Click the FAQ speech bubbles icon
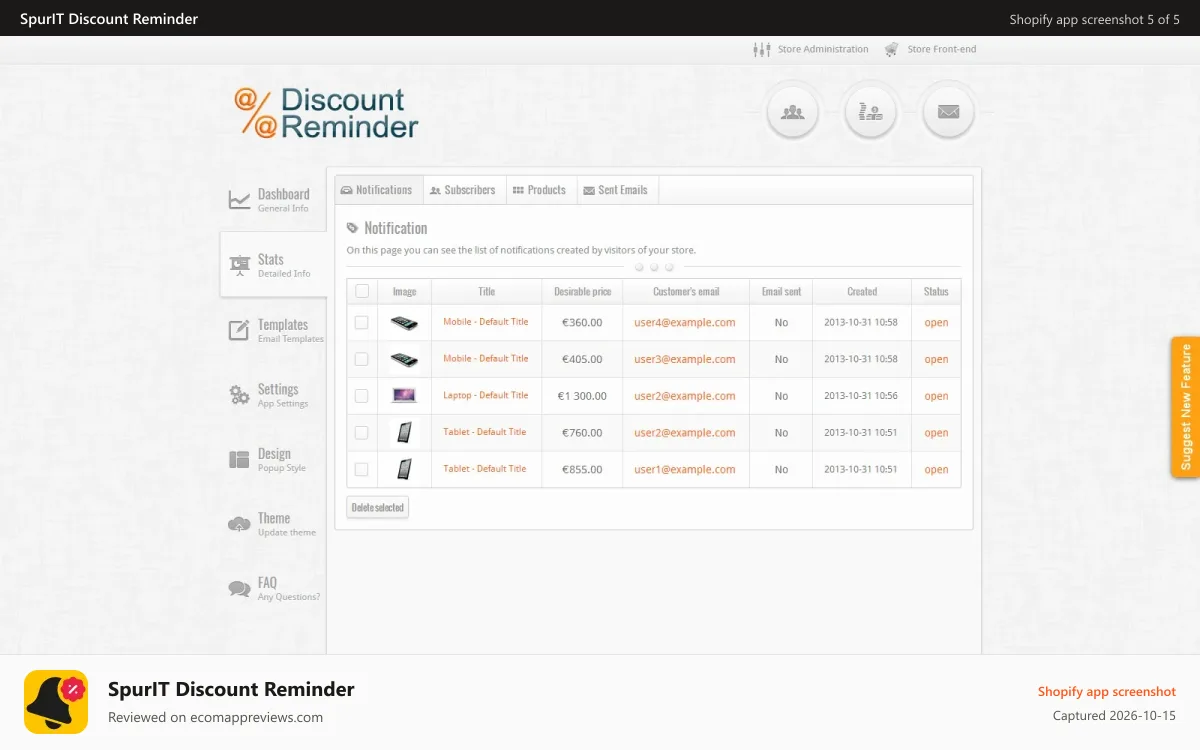The width and height of the screenshot is (1200, 750). pos(239,589)
